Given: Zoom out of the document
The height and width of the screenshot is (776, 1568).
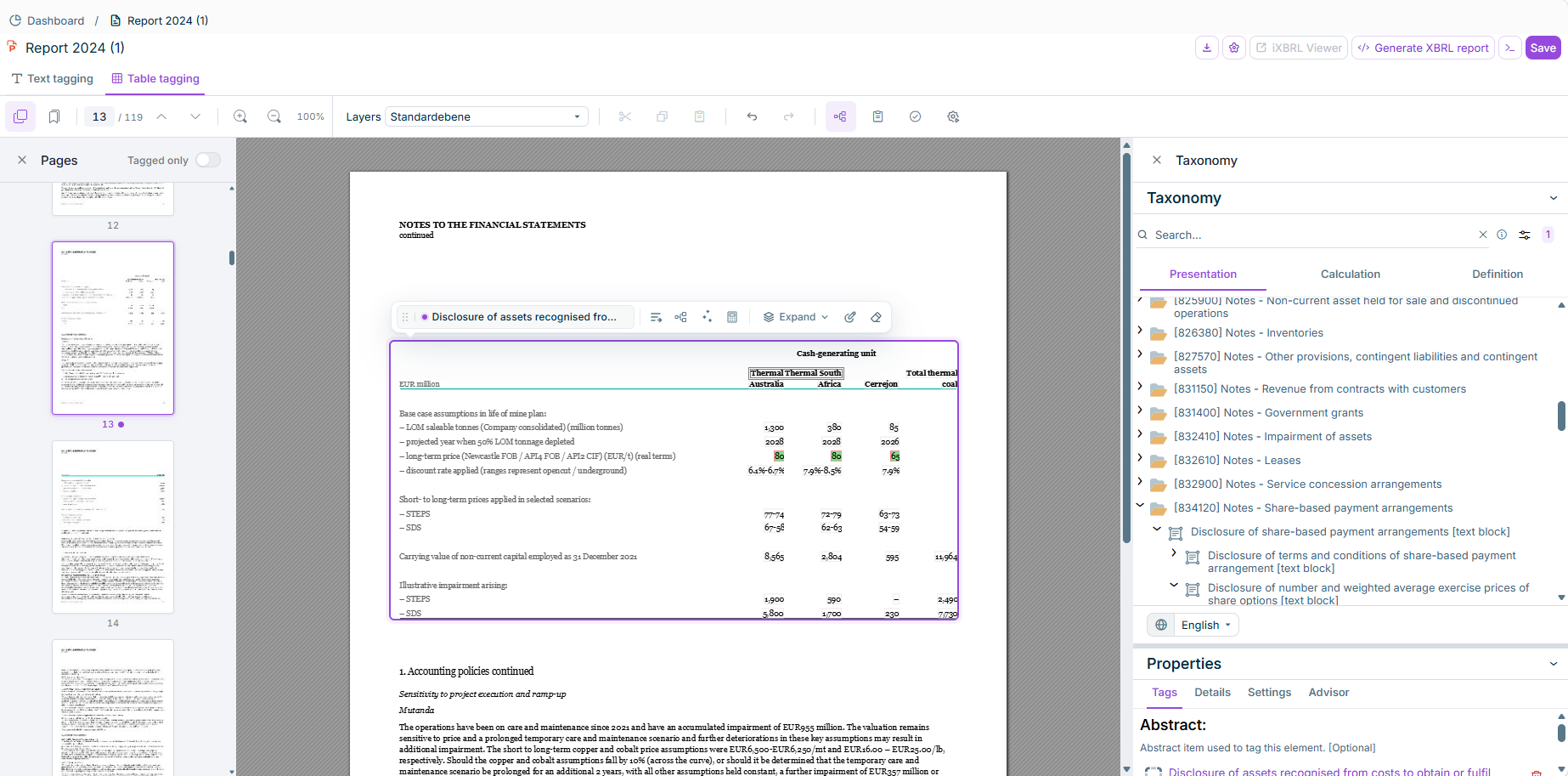Looking at the screenshot, I should [274, 116].
